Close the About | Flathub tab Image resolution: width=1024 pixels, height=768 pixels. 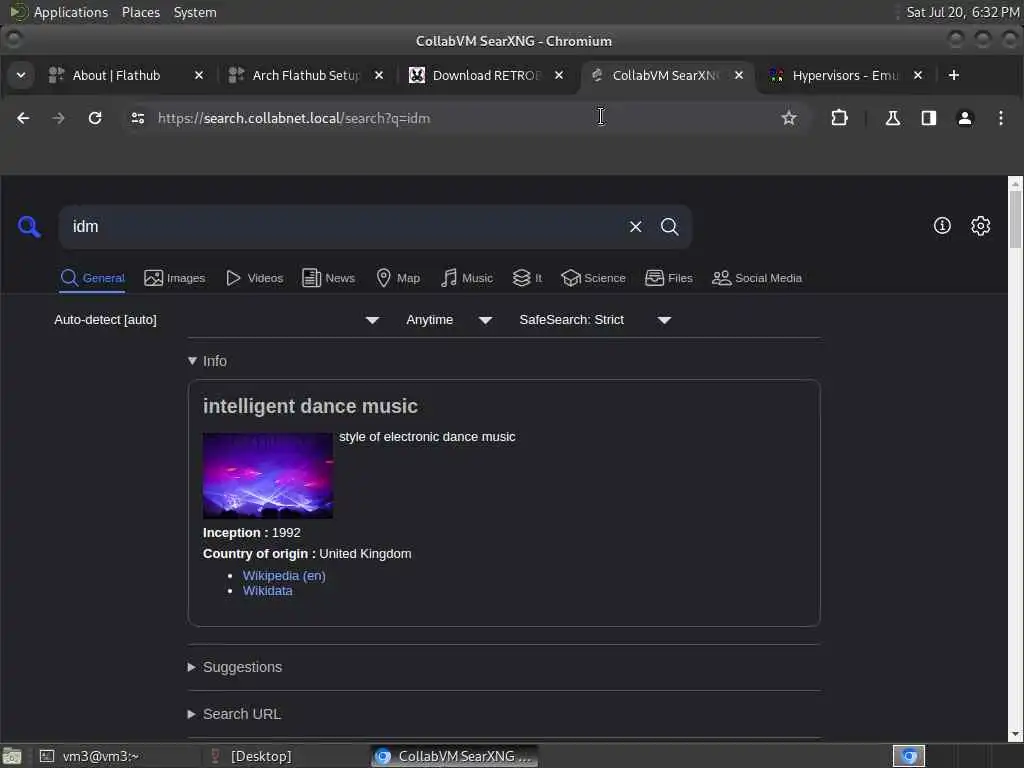199,75
